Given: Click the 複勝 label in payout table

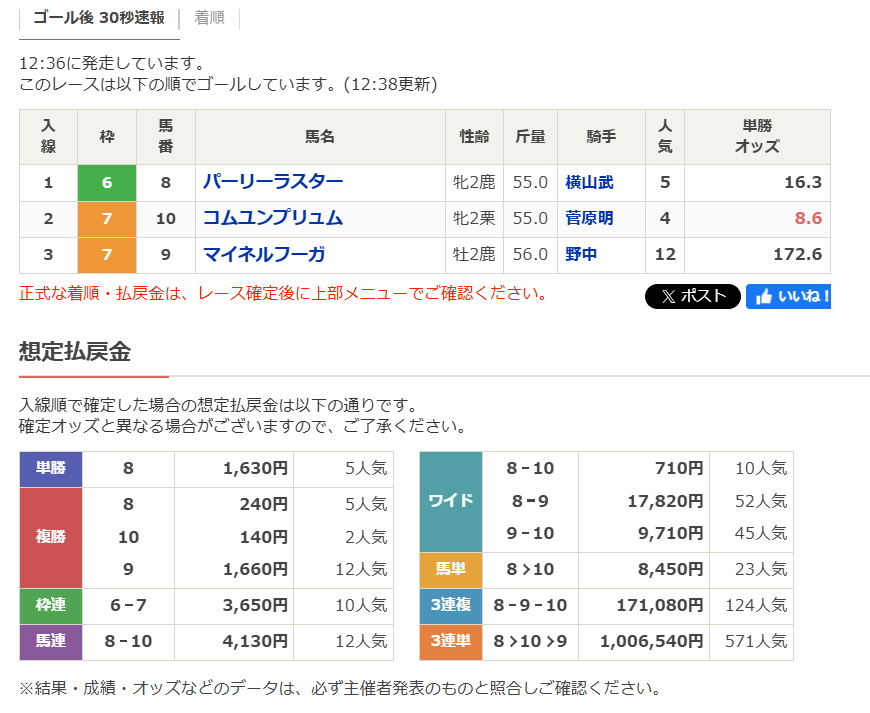Looking at the screenshot, I should click(51, 537).
